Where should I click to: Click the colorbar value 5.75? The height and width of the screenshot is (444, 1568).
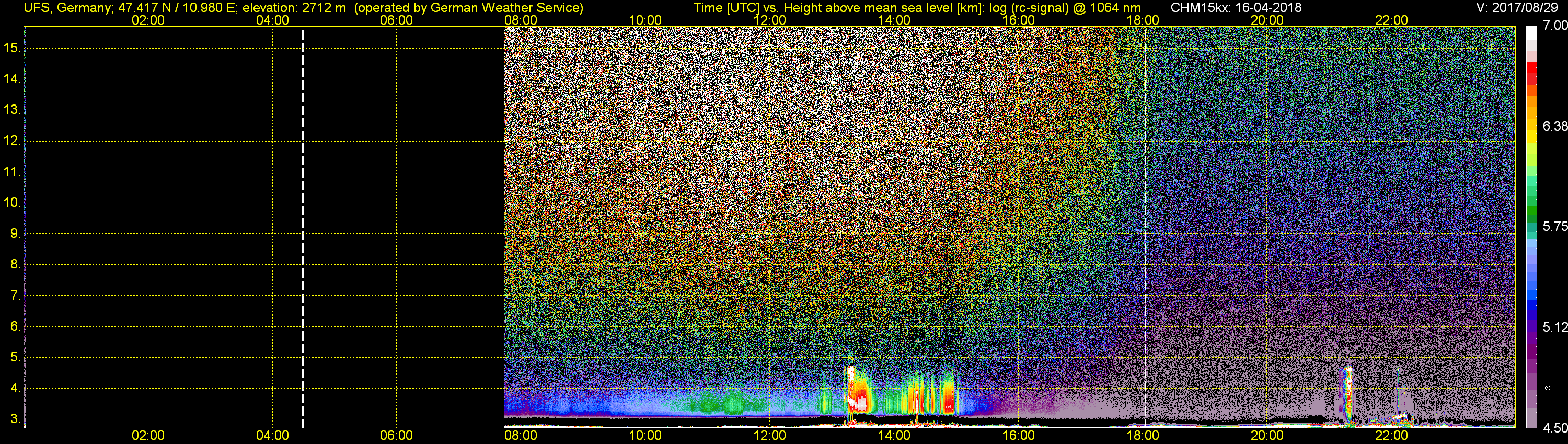[1554, 226]
